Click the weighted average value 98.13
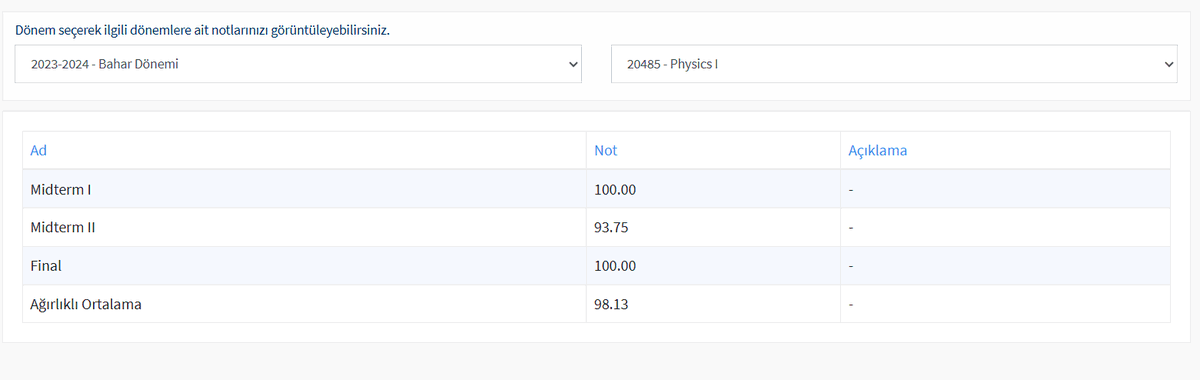This screenshot has width=1200, height=380. [611, 304]
